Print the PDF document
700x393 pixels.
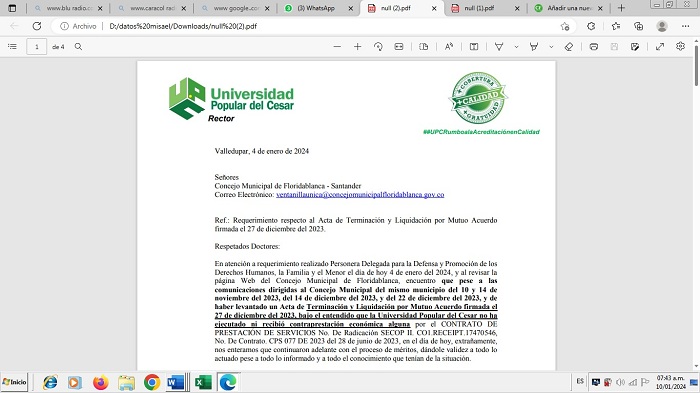(x=594, y=46)
